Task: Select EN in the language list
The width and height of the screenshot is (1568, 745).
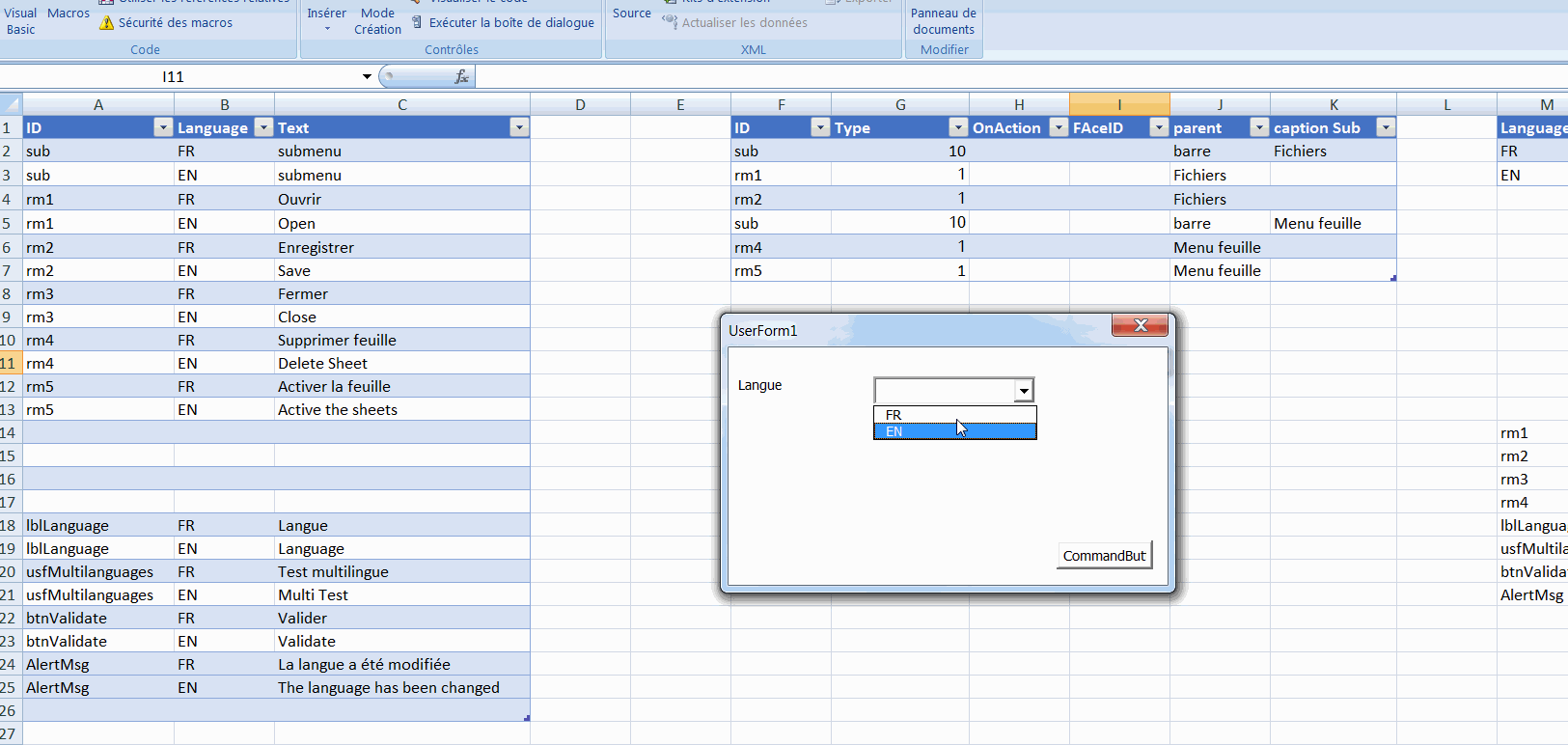Action: pos(955,431)
